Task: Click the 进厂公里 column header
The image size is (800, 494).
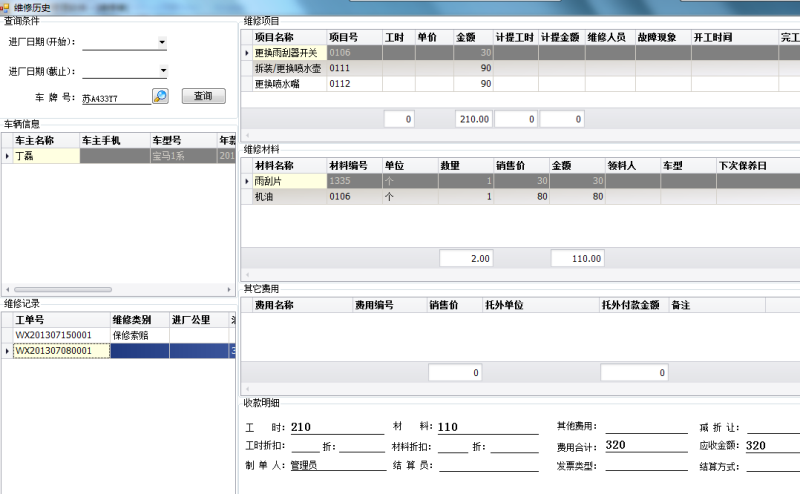Action: point(199,320)
